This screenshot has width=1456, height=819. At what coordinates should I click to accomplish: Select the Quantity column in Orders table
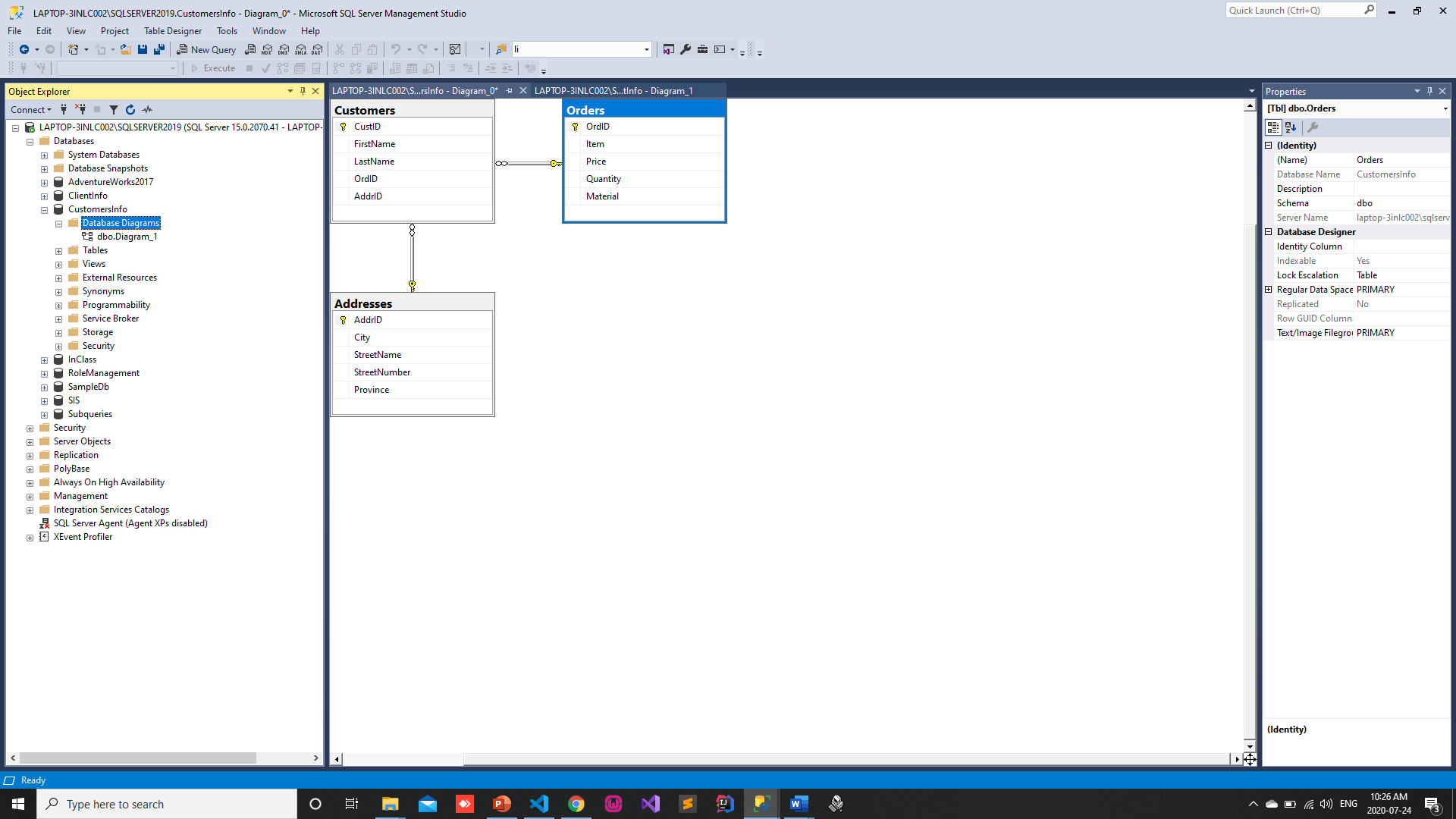click(x=645, y=179)
